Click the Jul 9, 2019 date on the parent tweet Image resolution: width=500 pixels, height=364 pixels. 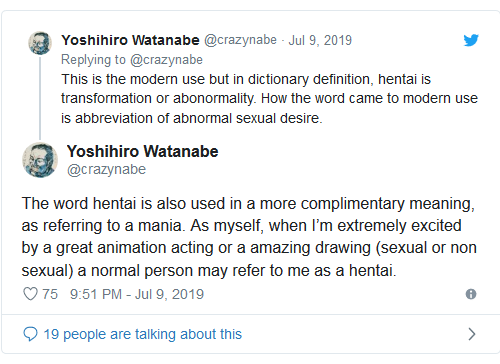[x=320, y=40]
